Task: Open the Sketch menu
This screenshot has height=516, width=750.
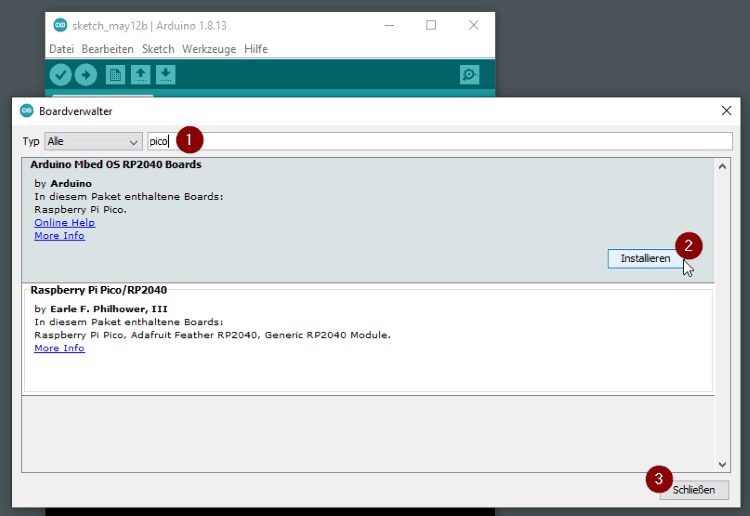Action: coord(158,49)
